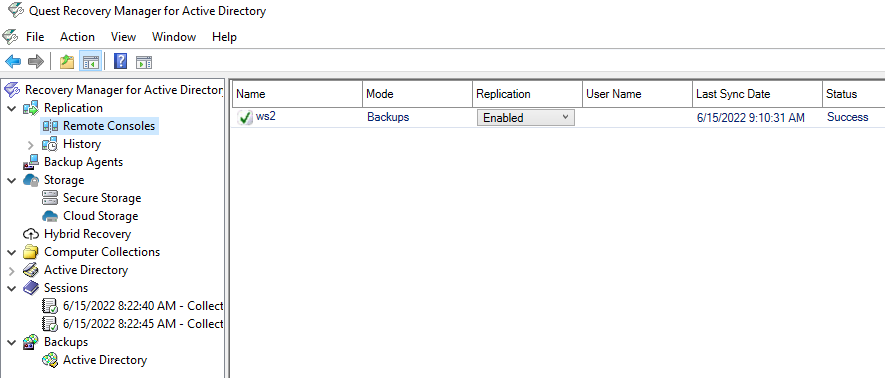Click the History clock icon
The image size is (888, 378).
pos(50,144)
